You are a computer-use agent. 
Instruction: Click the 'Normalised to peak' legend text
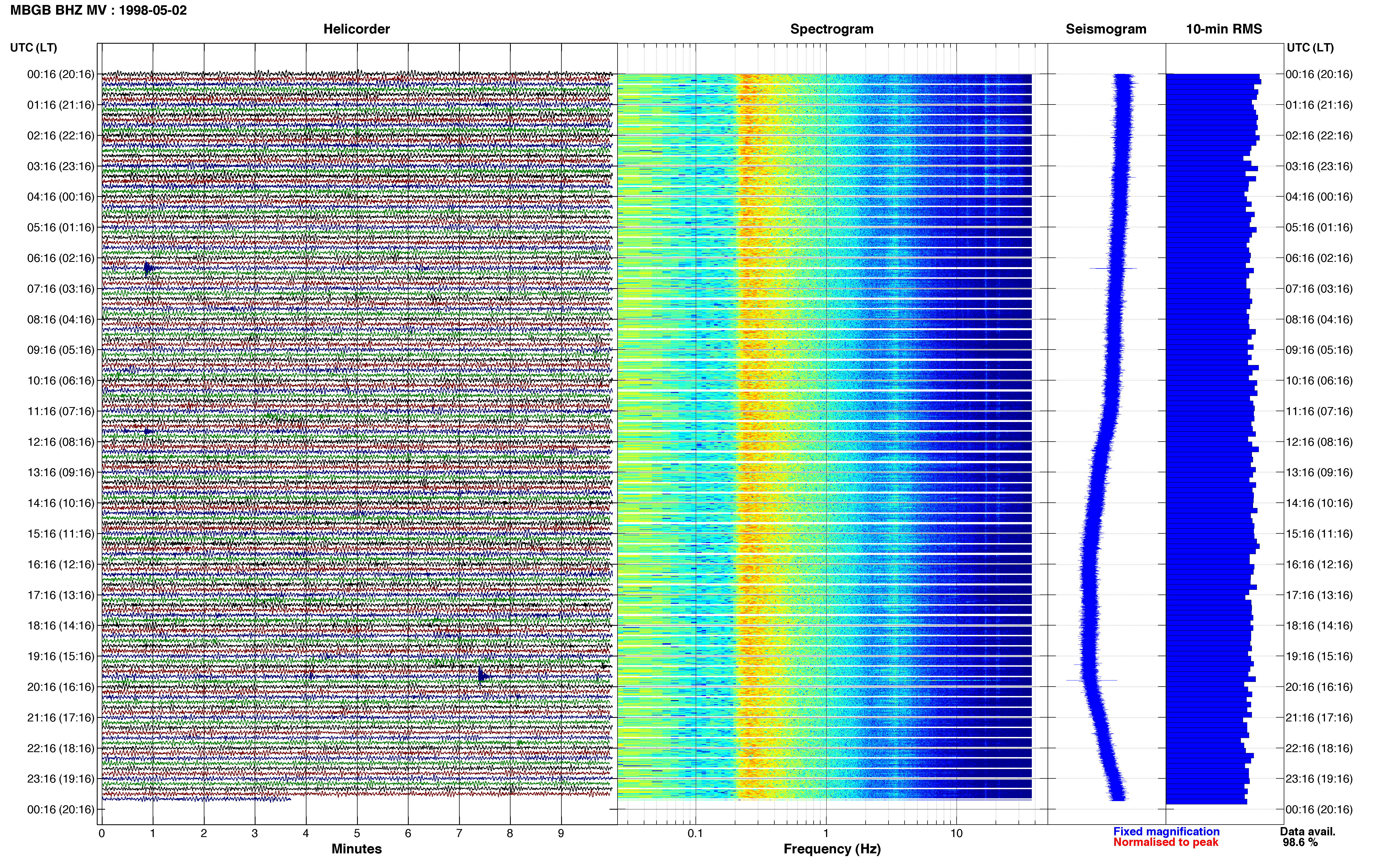pyautogui.click(x=1166, y=842)
